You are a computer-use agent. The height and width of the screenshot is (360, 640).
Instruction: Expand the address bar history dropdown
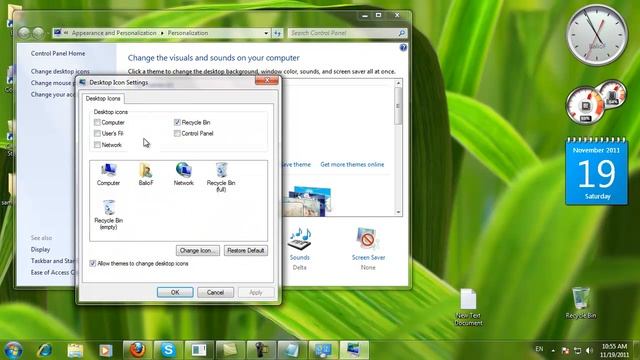click(x=266, y=33)
